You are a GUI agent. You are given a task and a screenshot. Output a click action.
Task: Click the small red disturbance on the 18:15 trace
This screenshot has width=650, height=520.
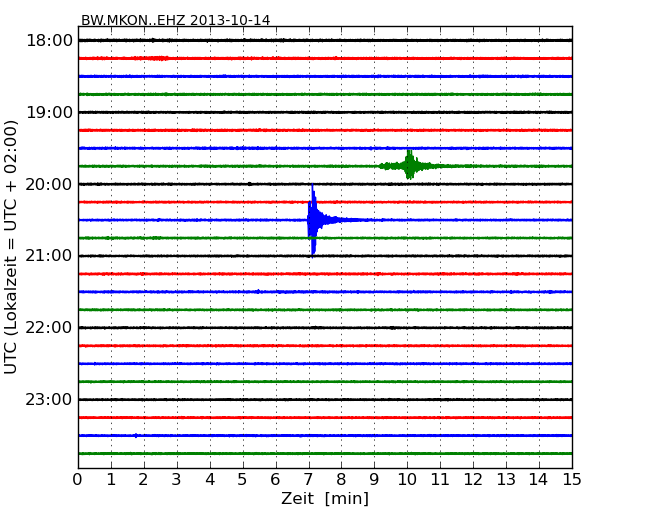click(157, 58)
